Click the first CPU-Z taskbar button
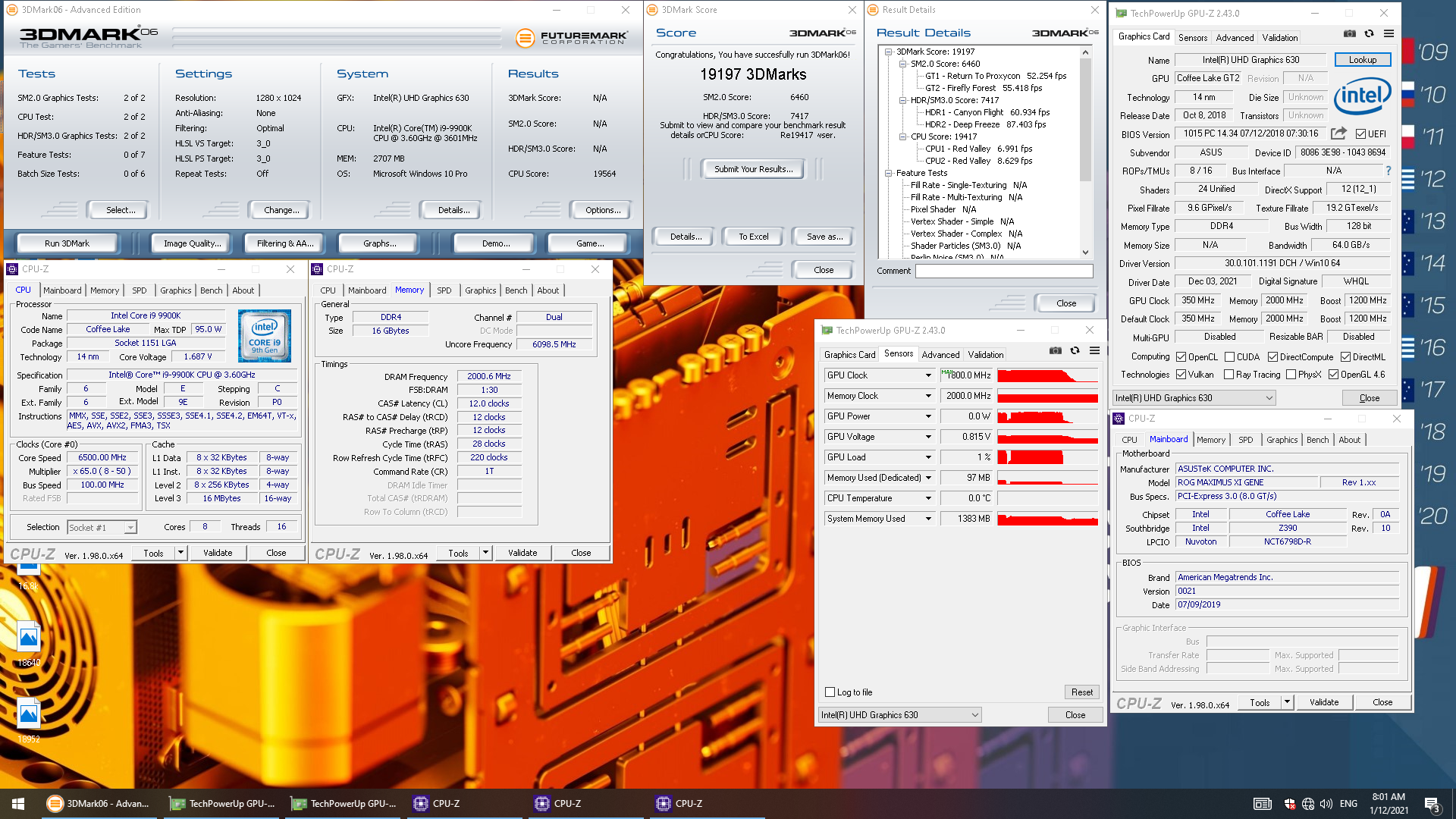 (465, 804)
